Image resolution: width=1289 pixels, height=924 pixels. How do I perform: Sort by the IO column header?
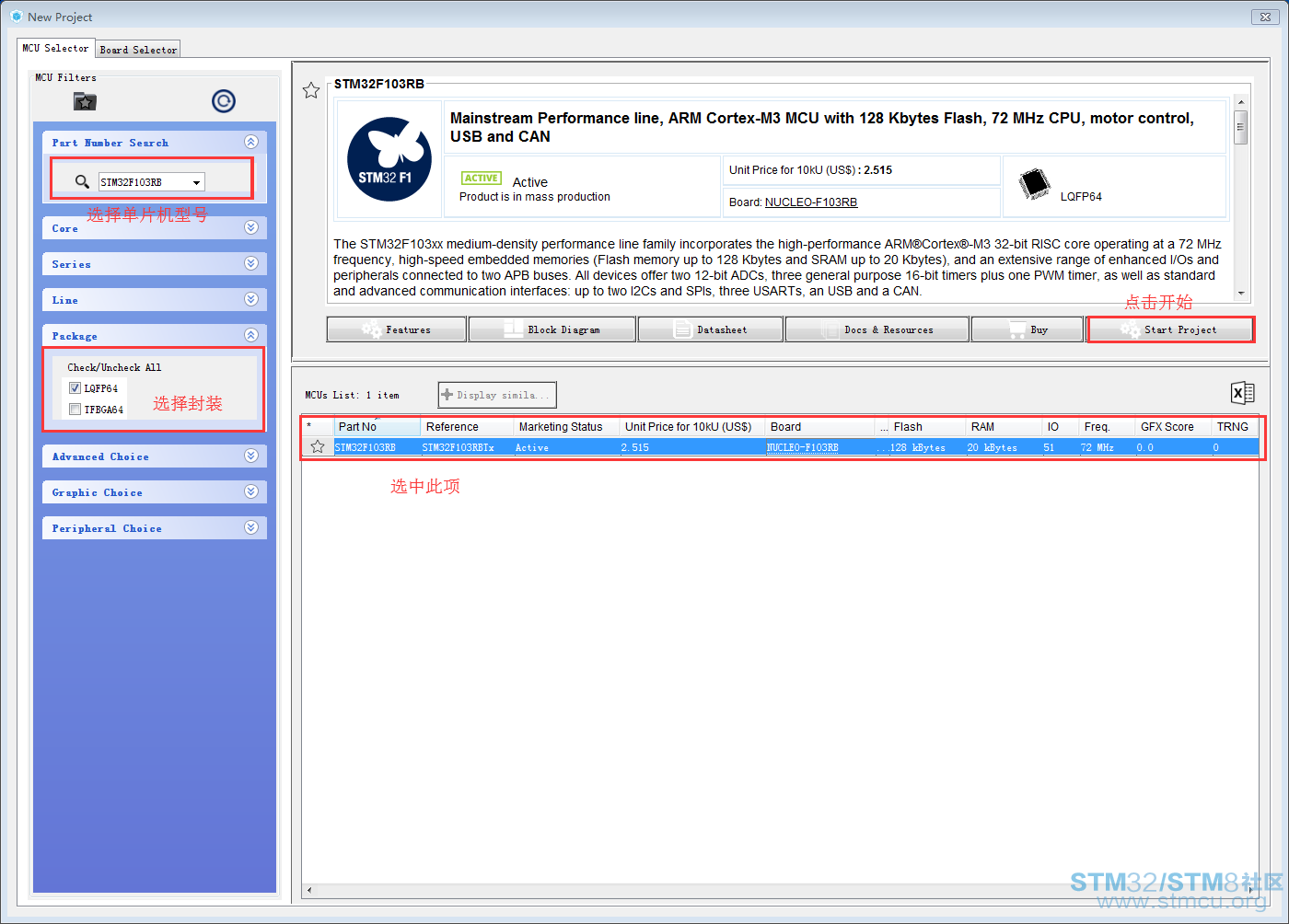[x=1061, y=427]
